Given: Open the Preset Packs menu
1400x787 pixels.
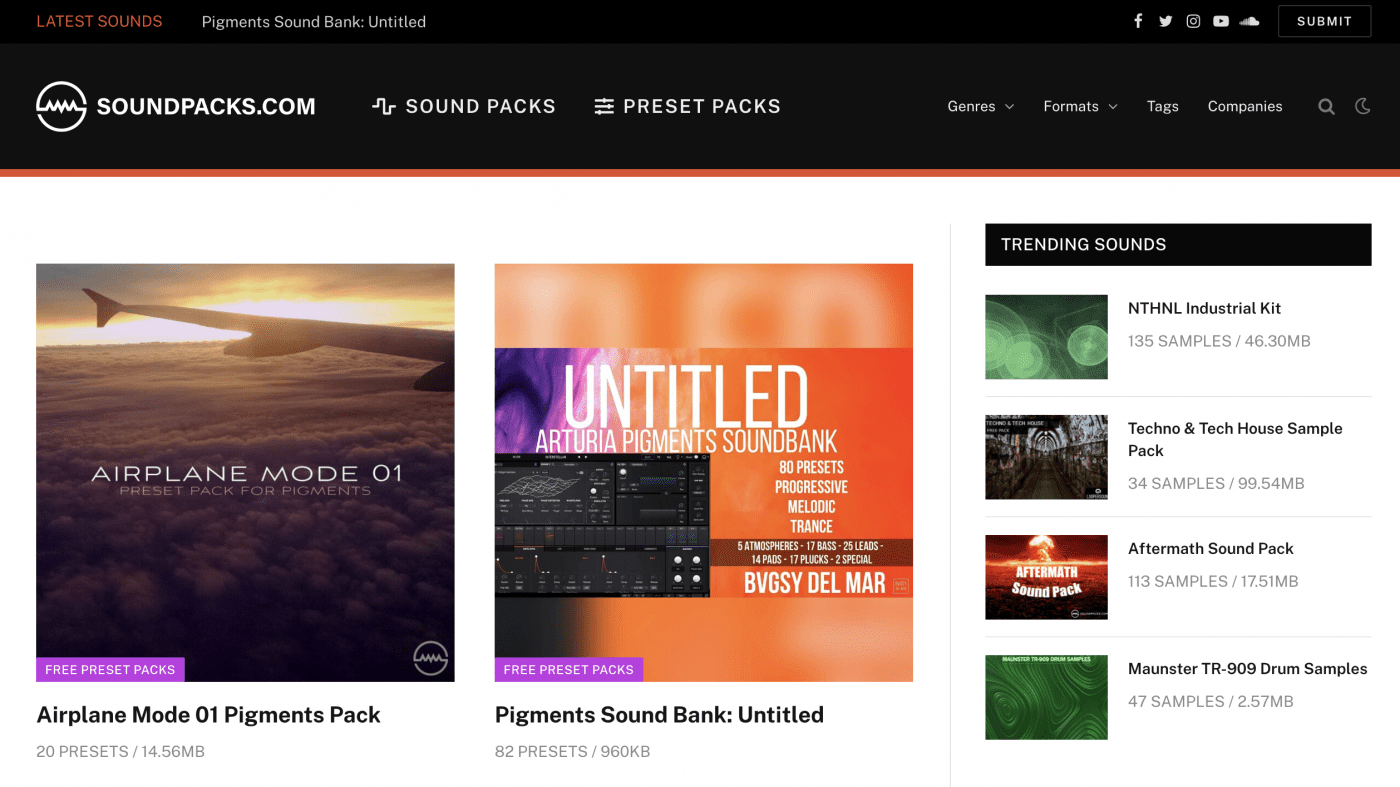Looking at the screenshot, I should pyautogui.click(x=688, y=106).
